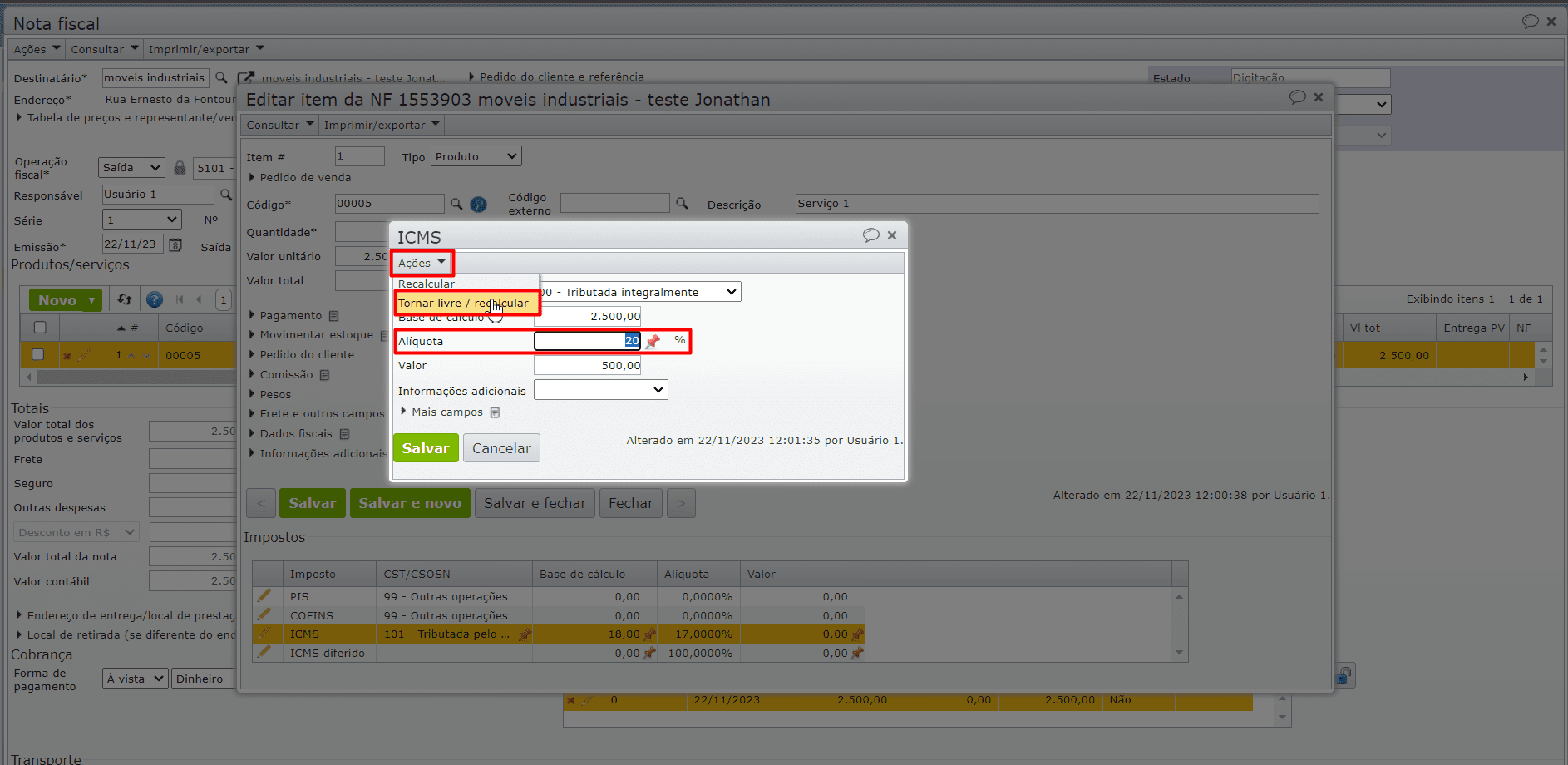Screen dimensions: 1568x765
Task: Click the pin icon beside ICMS base 18,00
Action: coord(649,634)
